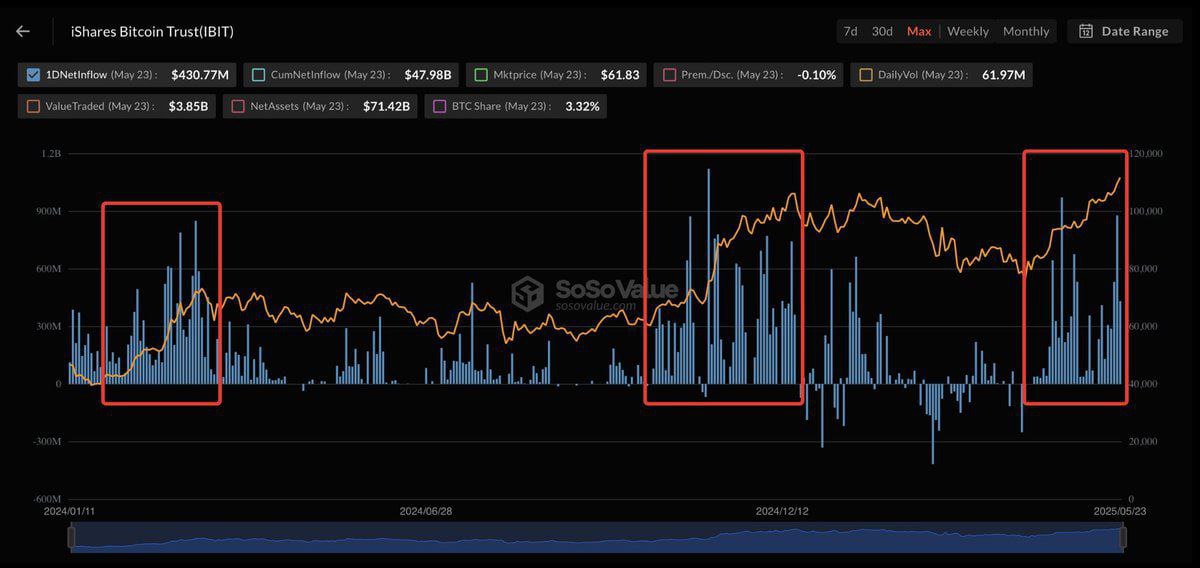Image resolution: width=1200 pixels, height=568 pixels.
Task: Tick the Prem./Dsc. series checkbox
Action: [x=669, y=74]
